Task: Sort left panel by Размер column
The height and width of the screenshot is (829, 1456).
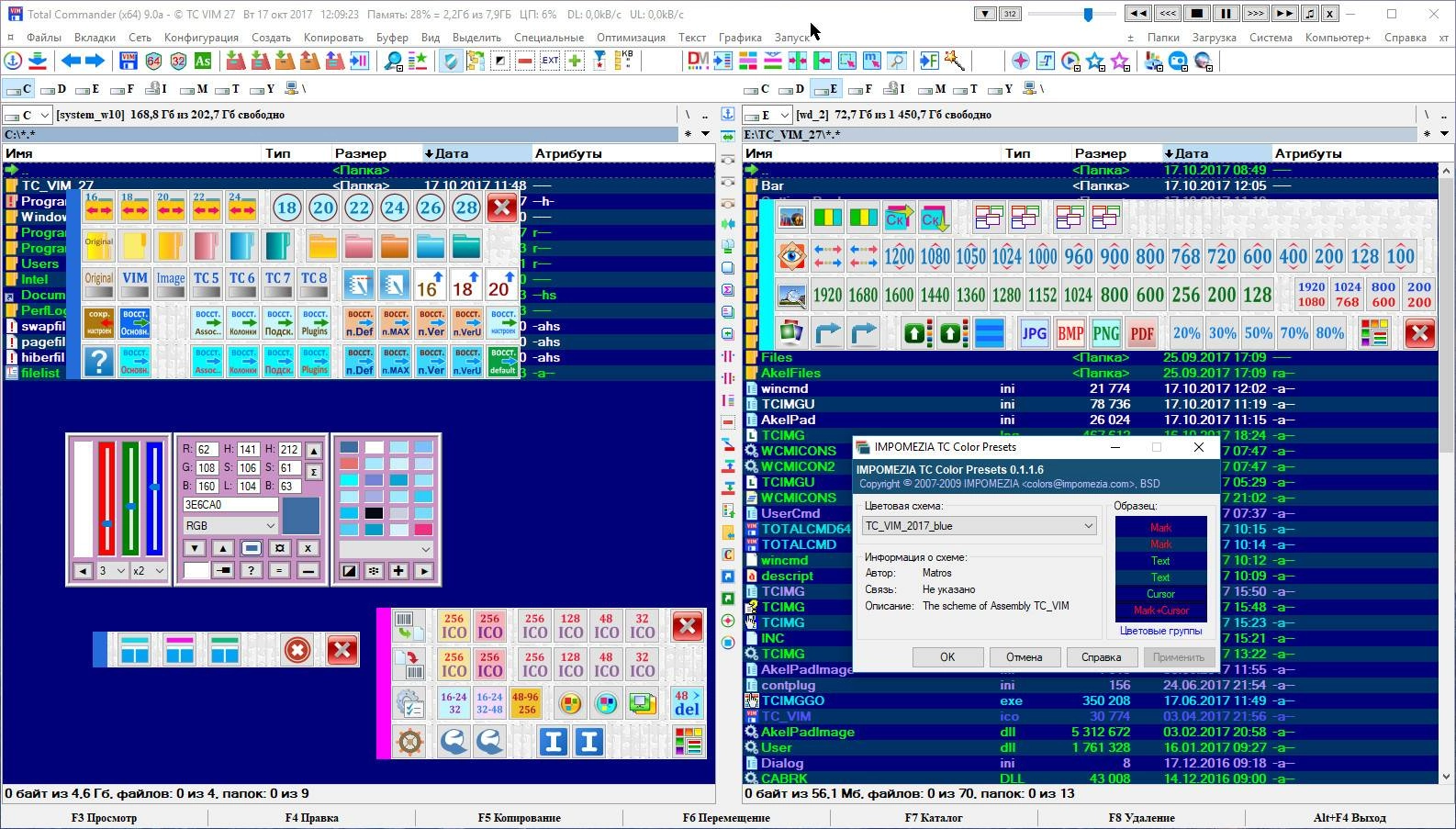Action: [375, 153]
